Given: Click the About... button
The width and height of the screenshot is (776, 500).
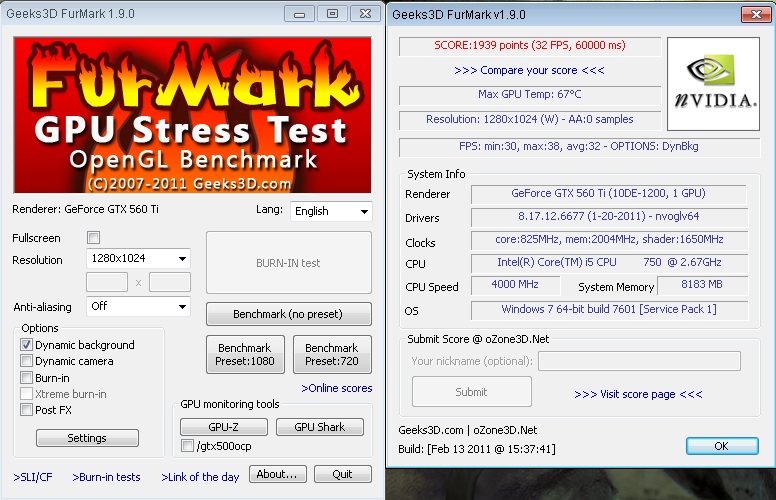Looking at the screenshot, I should [278, 474].
